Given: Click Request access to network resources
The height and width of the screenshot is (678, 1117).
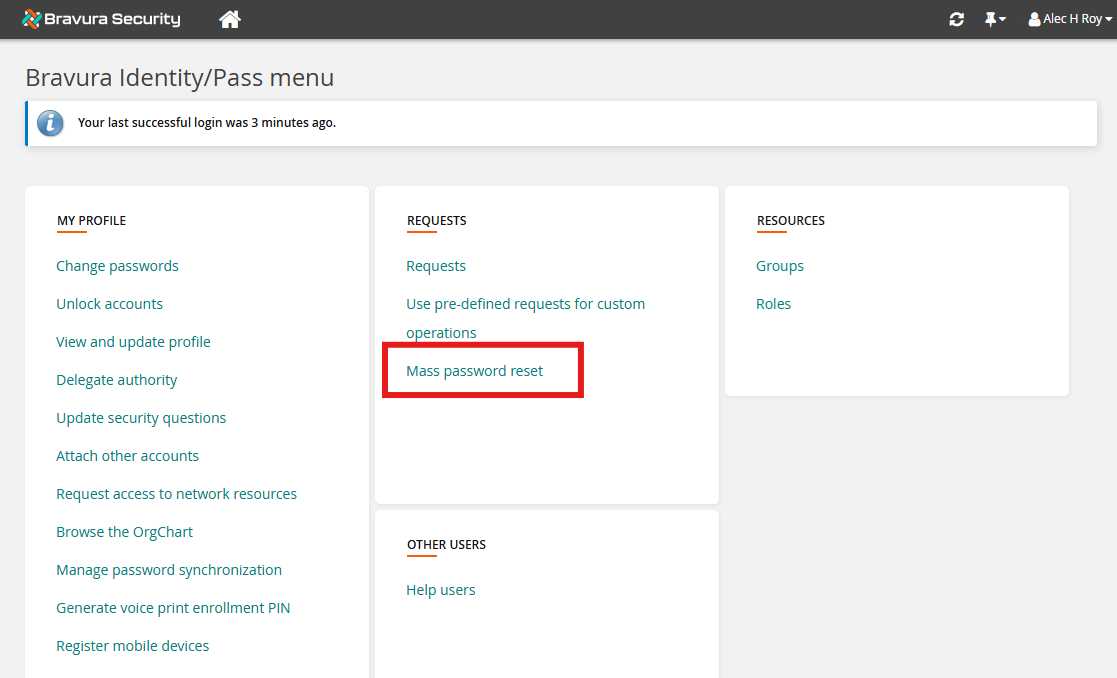Looking at the screenshot, I should click(176, 493).
